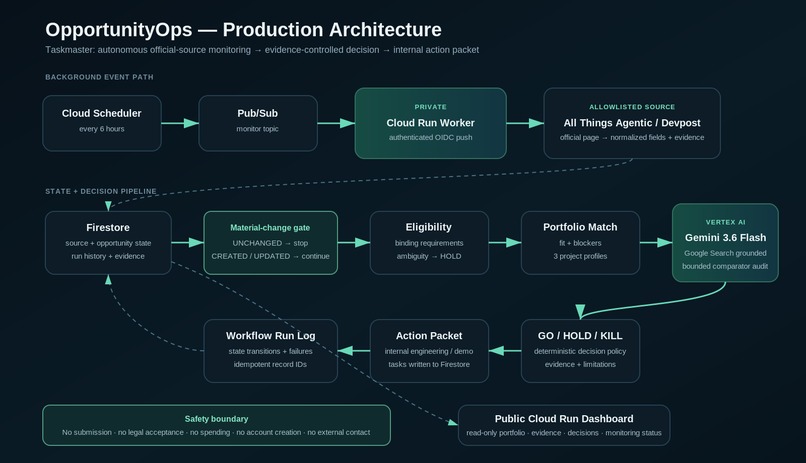Click the "state transitions + failures" text

point(270,351)
